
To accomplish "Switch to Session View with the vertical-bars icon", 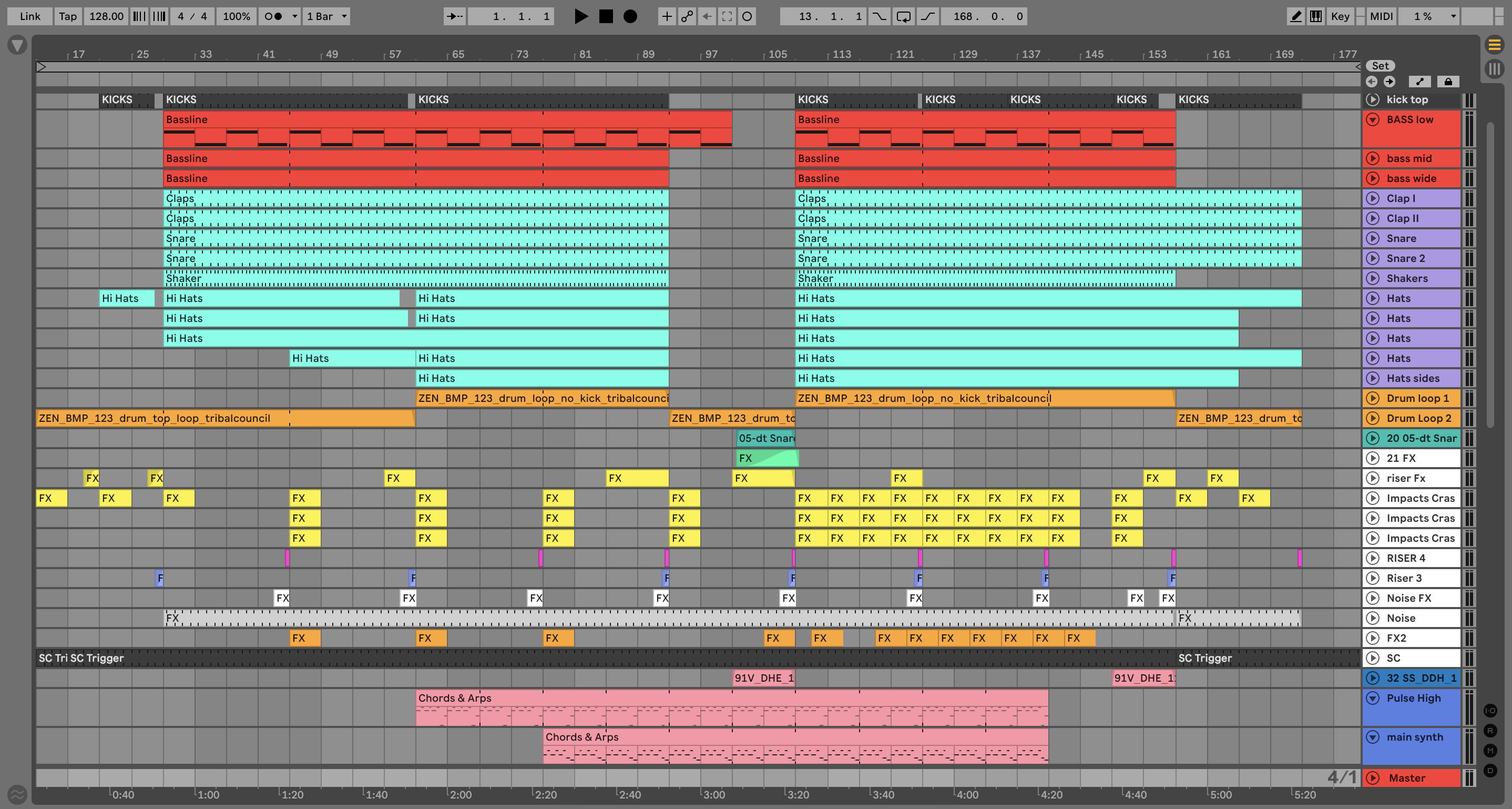I will tap(1494, 69).
